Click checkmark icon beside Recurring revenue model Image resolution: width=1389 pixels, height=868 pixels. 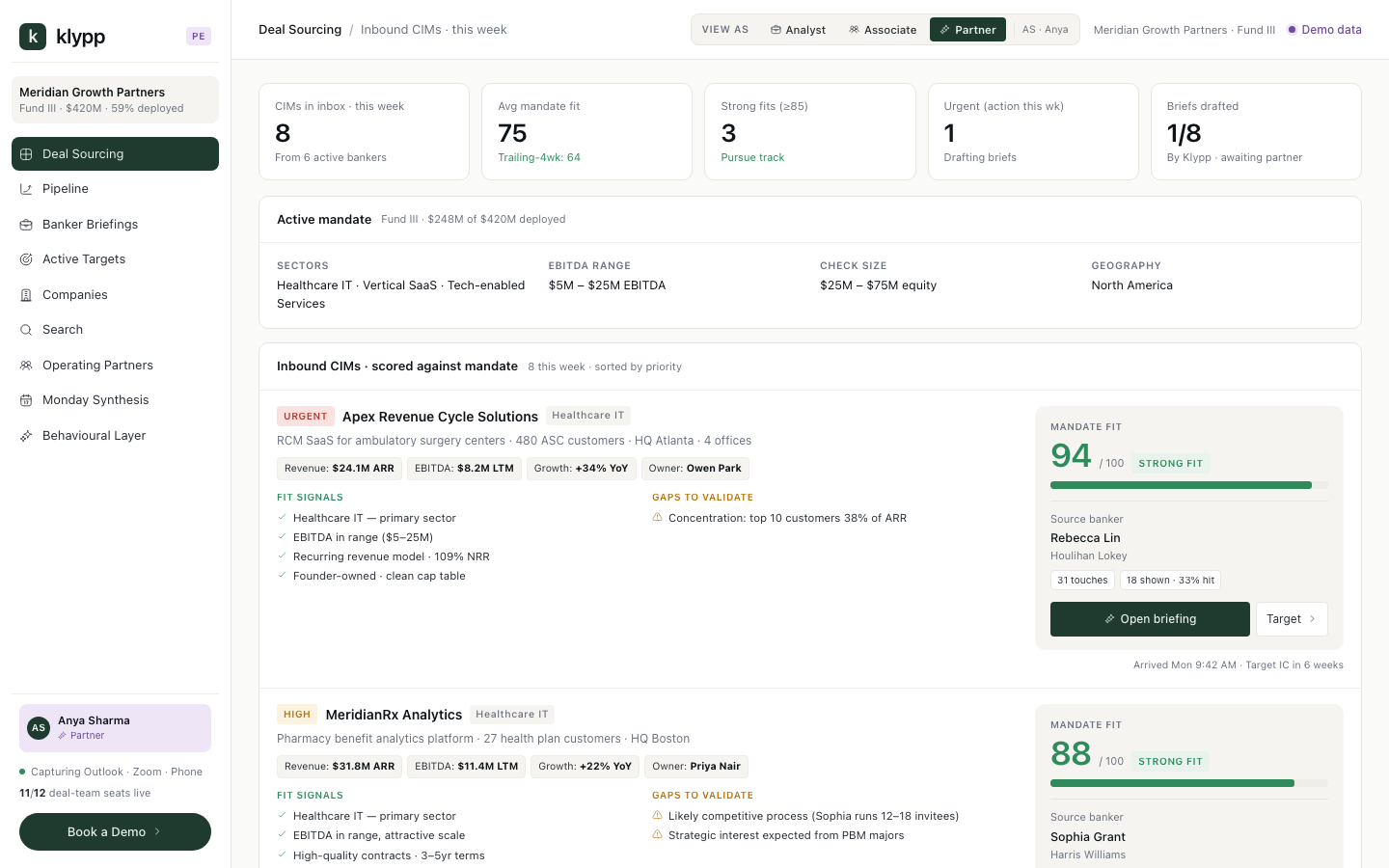coord(282,556)
